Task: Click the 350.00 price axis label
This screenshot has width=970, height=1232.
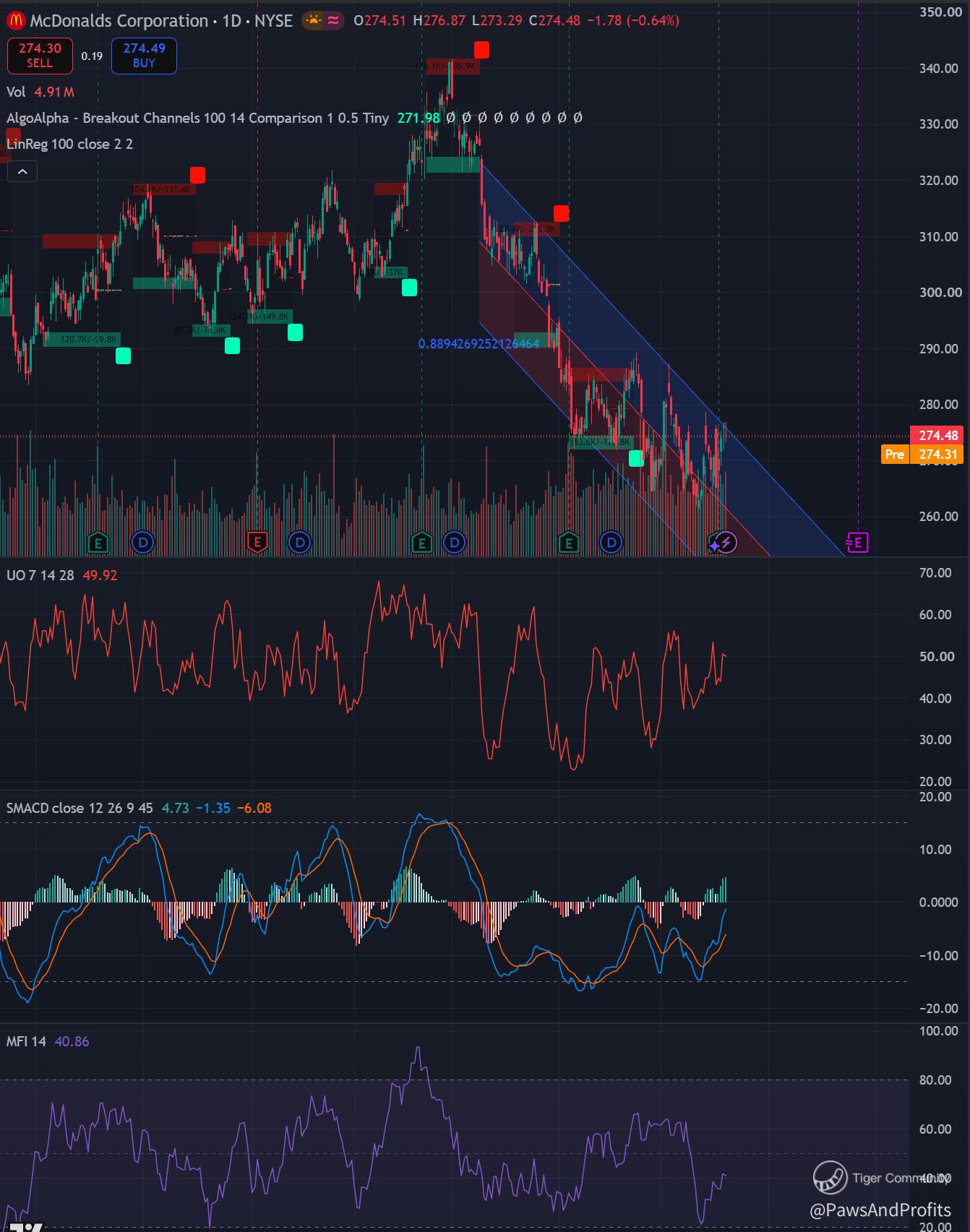Action: tap(940, 12)
